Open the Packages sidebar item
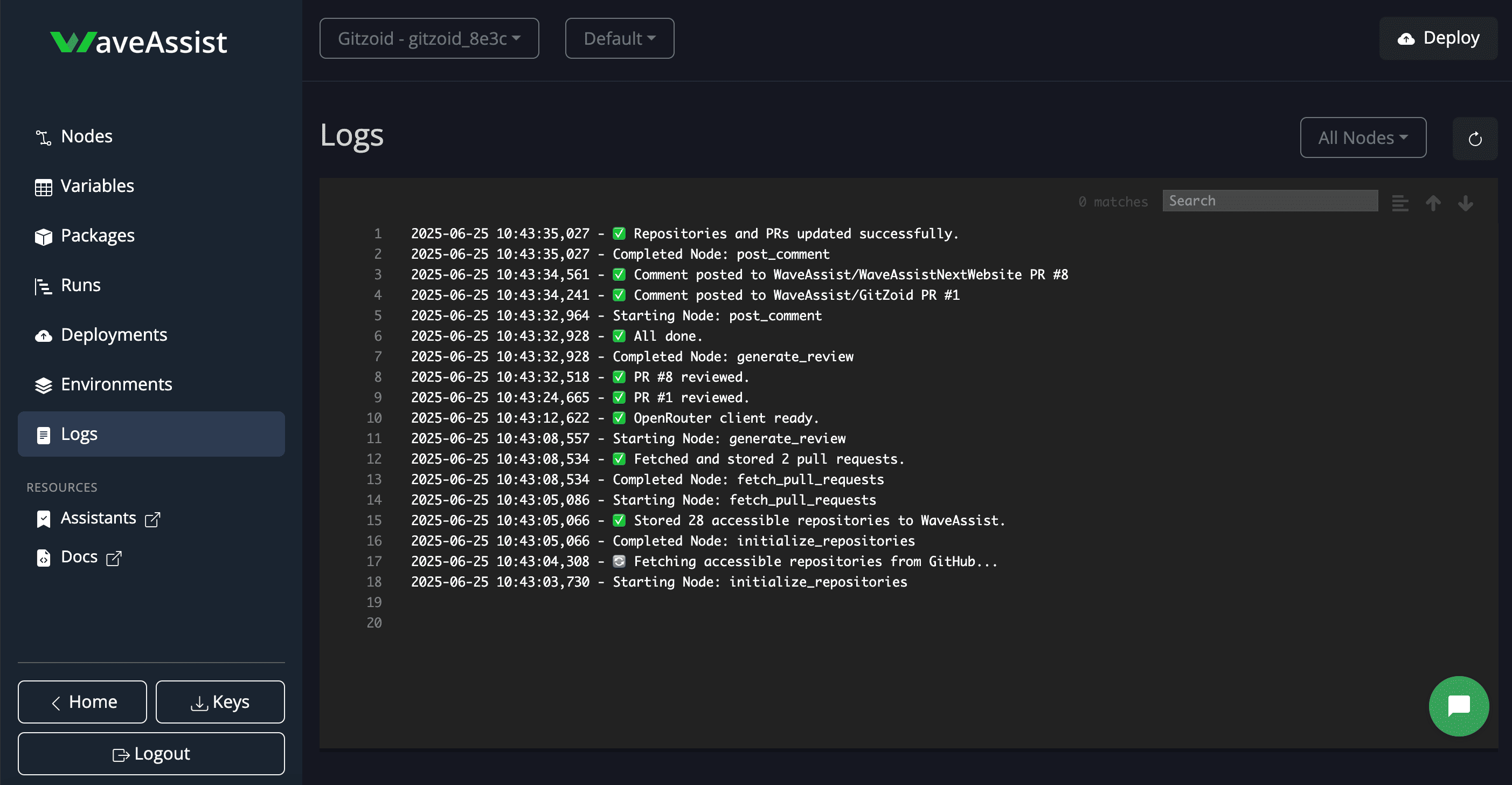Viewport: 1512px width, 785px height. click(151, 236)
